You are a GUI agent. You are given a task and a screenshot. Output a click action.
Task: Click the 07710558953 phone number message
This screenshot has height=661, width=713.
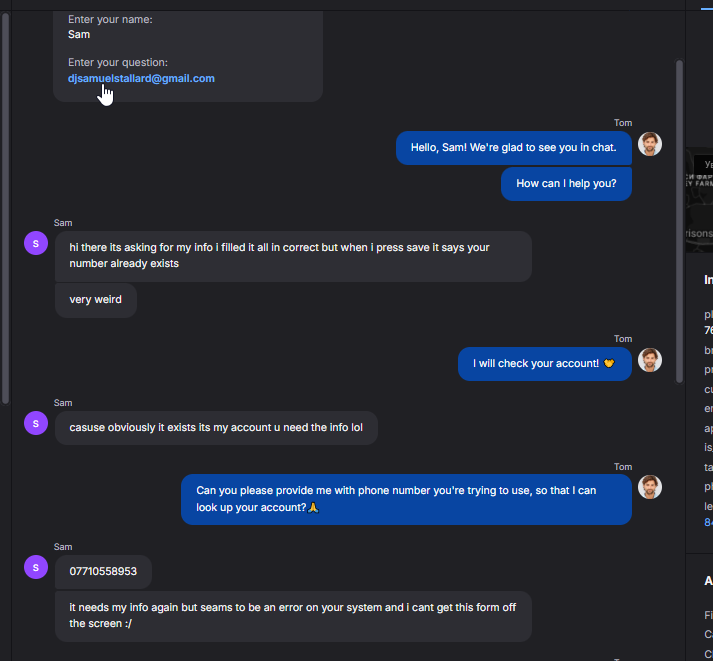tap(103, 571)
